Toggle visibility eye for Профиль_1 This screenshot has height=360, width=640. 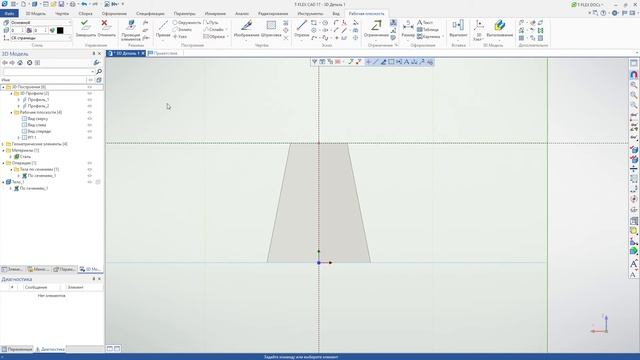tap(89, 100)
